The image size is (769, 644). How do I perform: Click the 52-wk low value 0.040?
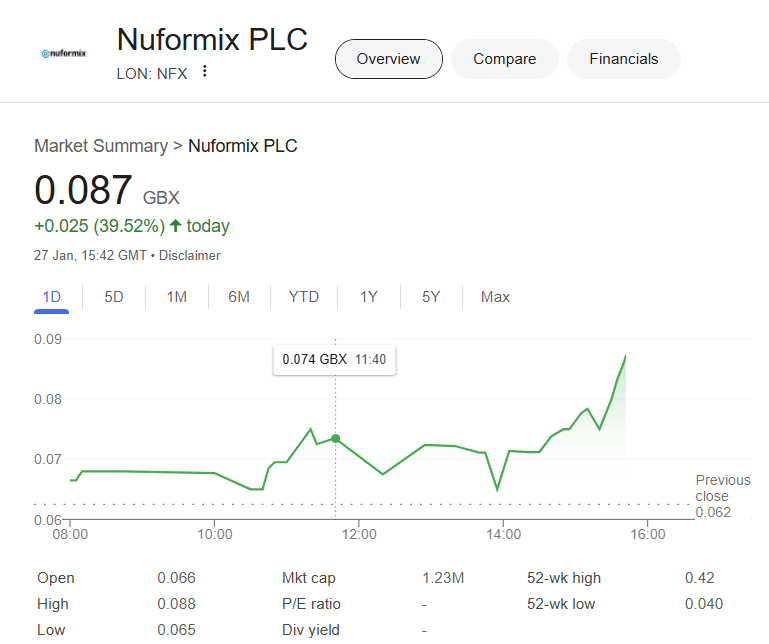[704, 604]
